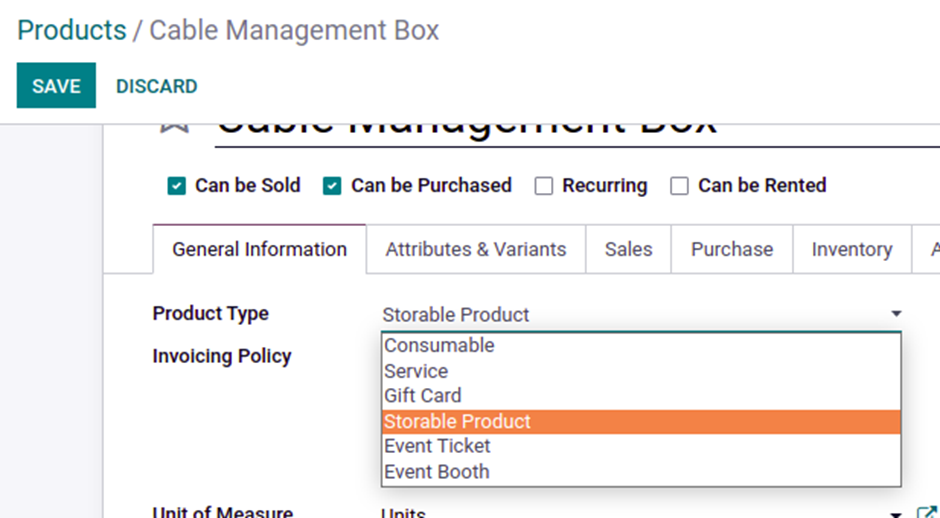
Task: Switch to the Attributes & Variants tab
Action: (x=476, y=250)
